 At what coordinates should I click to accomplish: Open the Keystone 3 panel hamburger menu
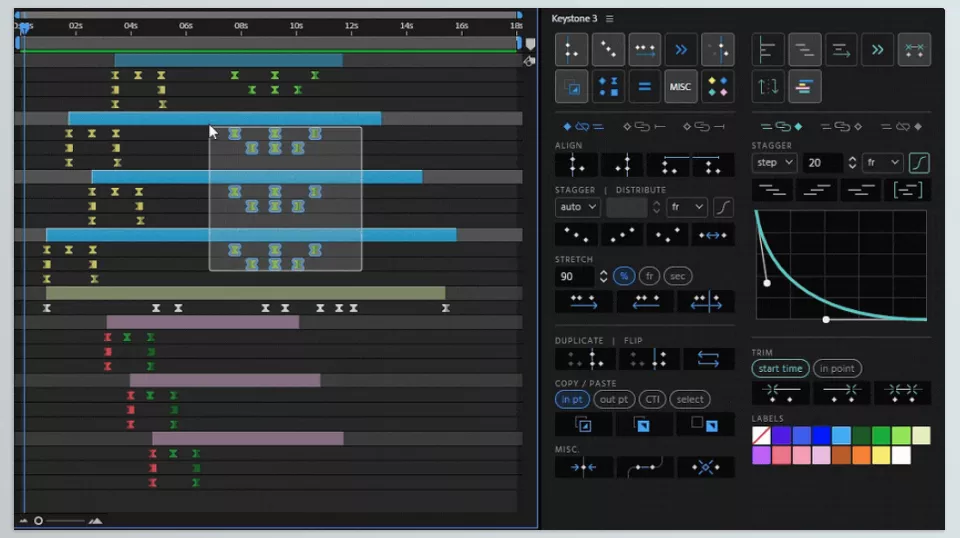click(609, 19)
